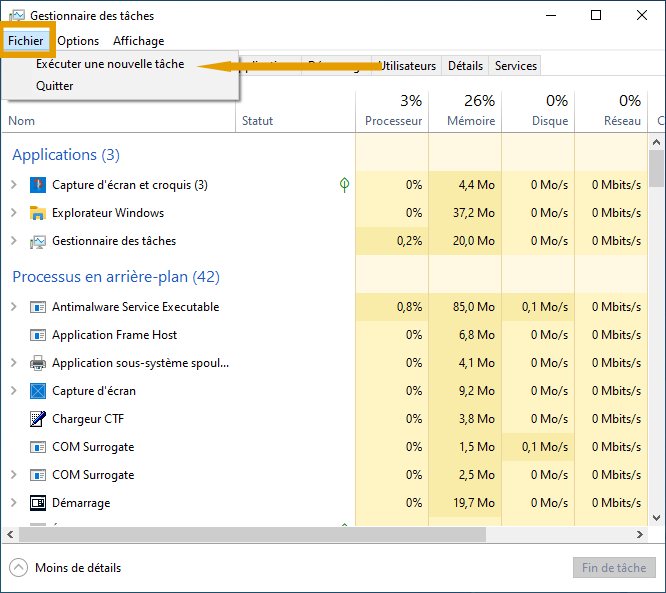The image size is (666, 593).
Task: Click the printer spooler application icon
Action: tap(38, 363)
